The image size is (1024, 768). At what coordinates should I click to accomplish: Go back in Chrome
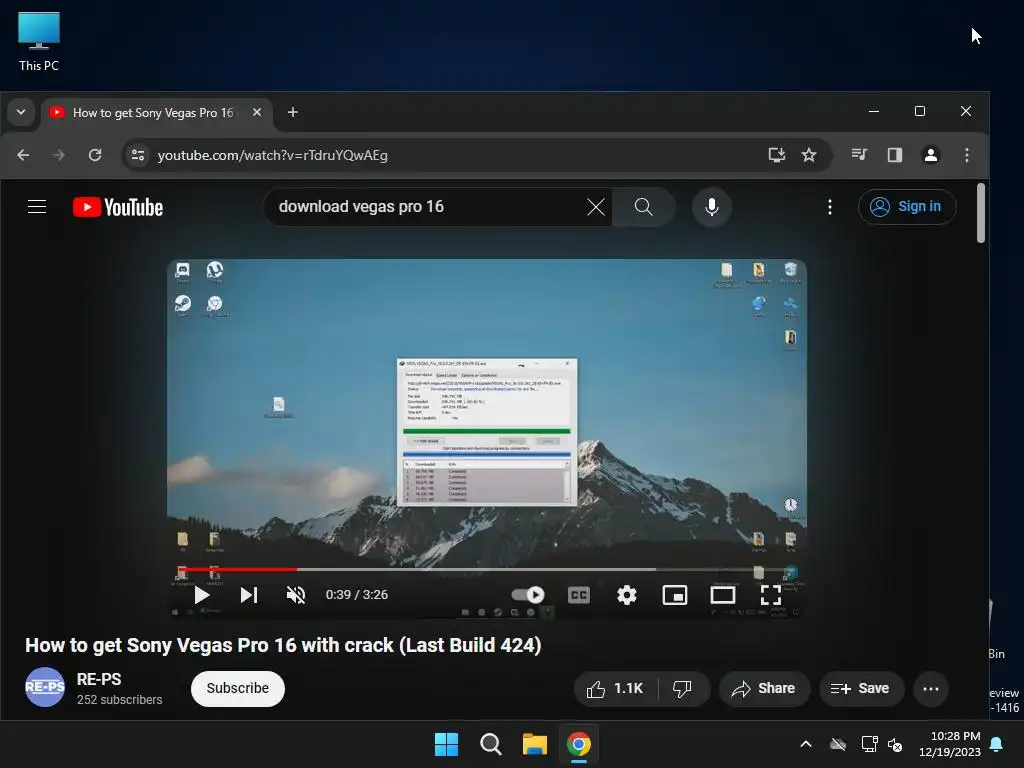(x=24, y=155)
